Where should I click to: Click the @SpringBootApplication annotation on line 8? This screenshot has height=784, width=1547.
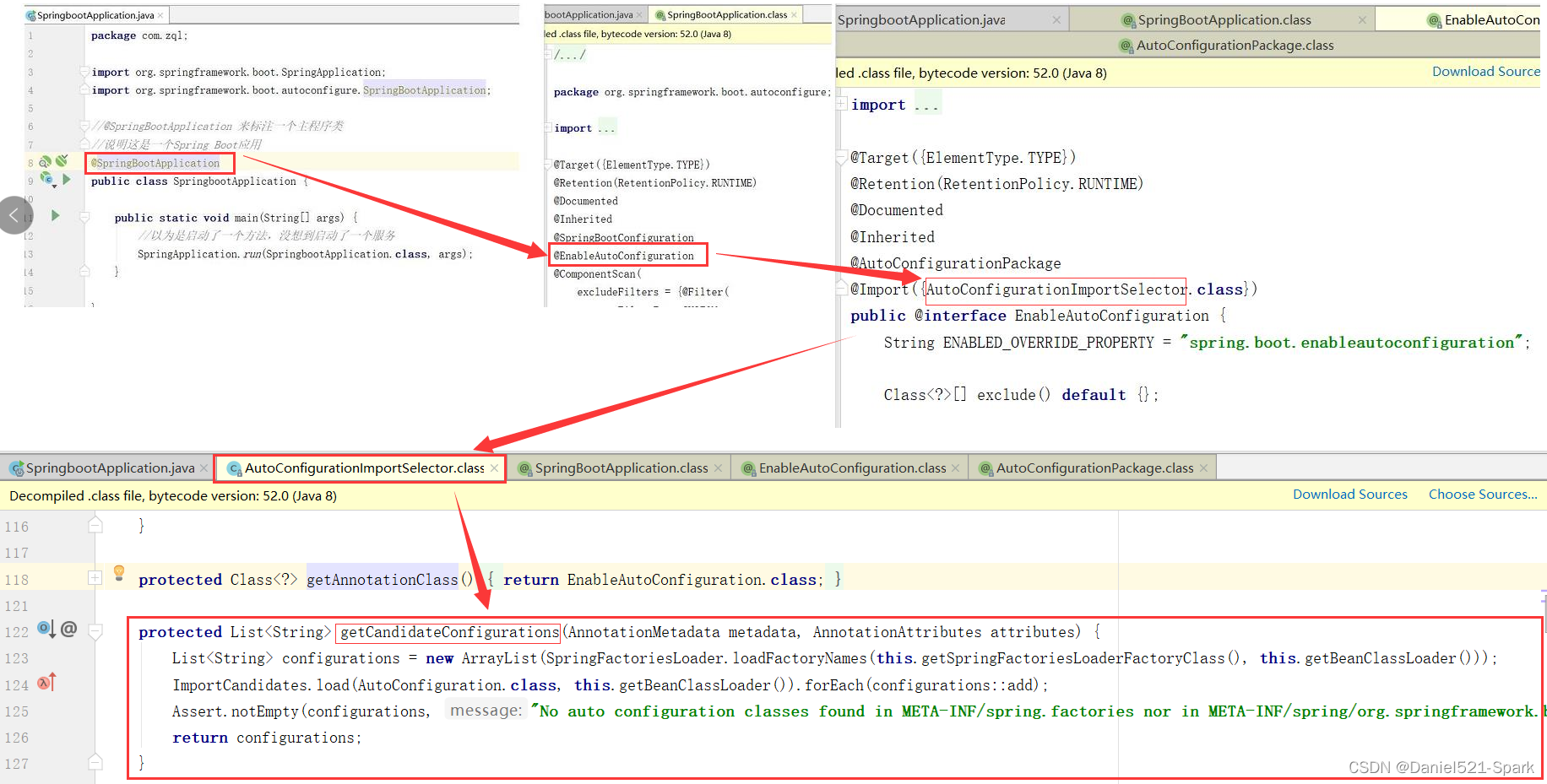[x=155, y=163]
